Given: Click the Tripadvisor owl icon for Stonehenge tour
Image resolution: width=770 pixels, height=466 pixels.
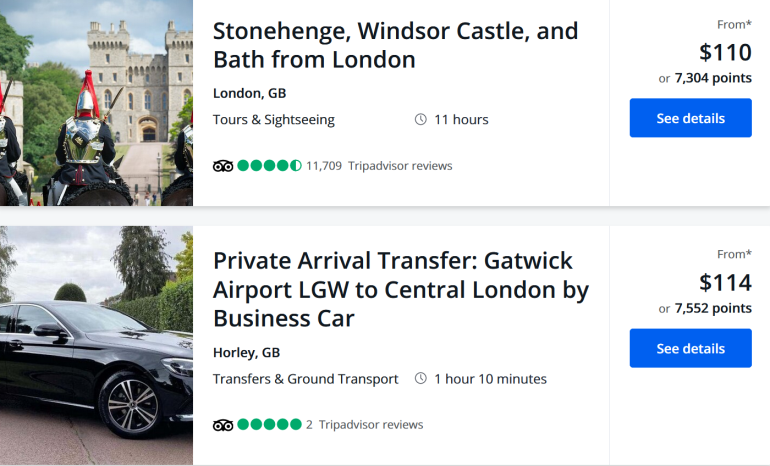Looking at the screenshot, I should coord(223,165).
